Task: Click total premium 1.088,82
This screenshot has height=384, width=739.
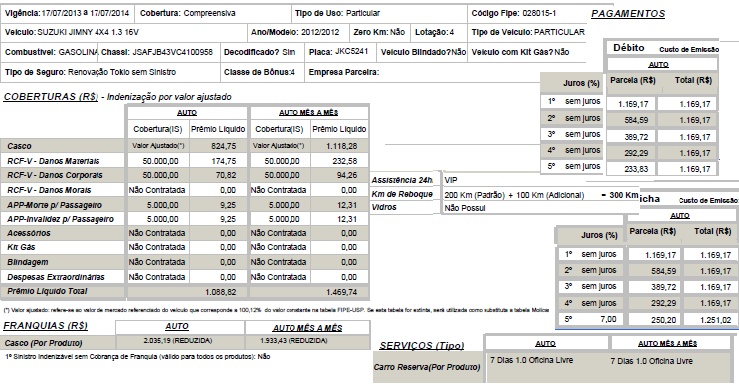Action: pyautogui.click(x=221, y=293)
